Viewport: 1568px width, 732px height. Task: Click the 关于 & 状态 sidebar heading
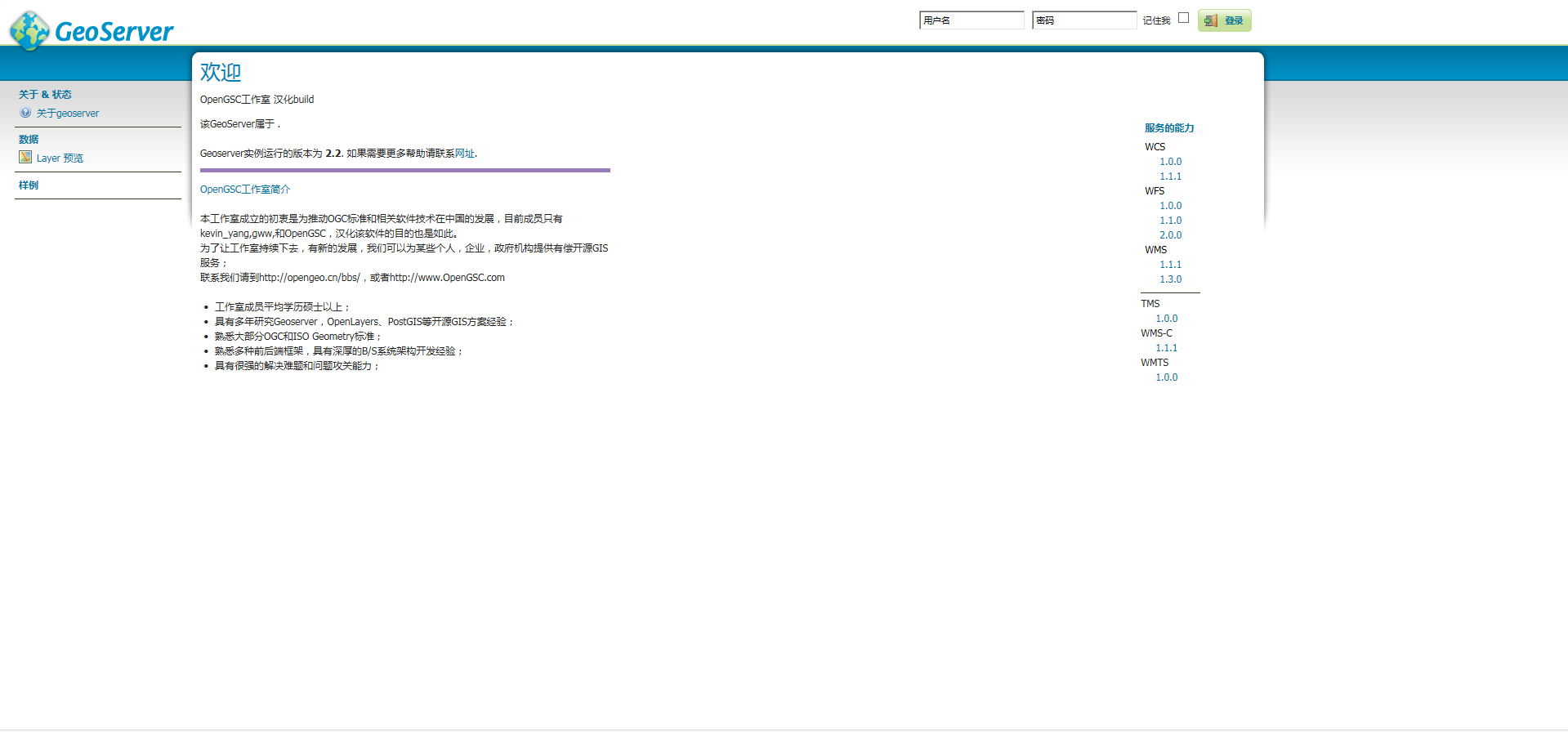click(45, 95)
